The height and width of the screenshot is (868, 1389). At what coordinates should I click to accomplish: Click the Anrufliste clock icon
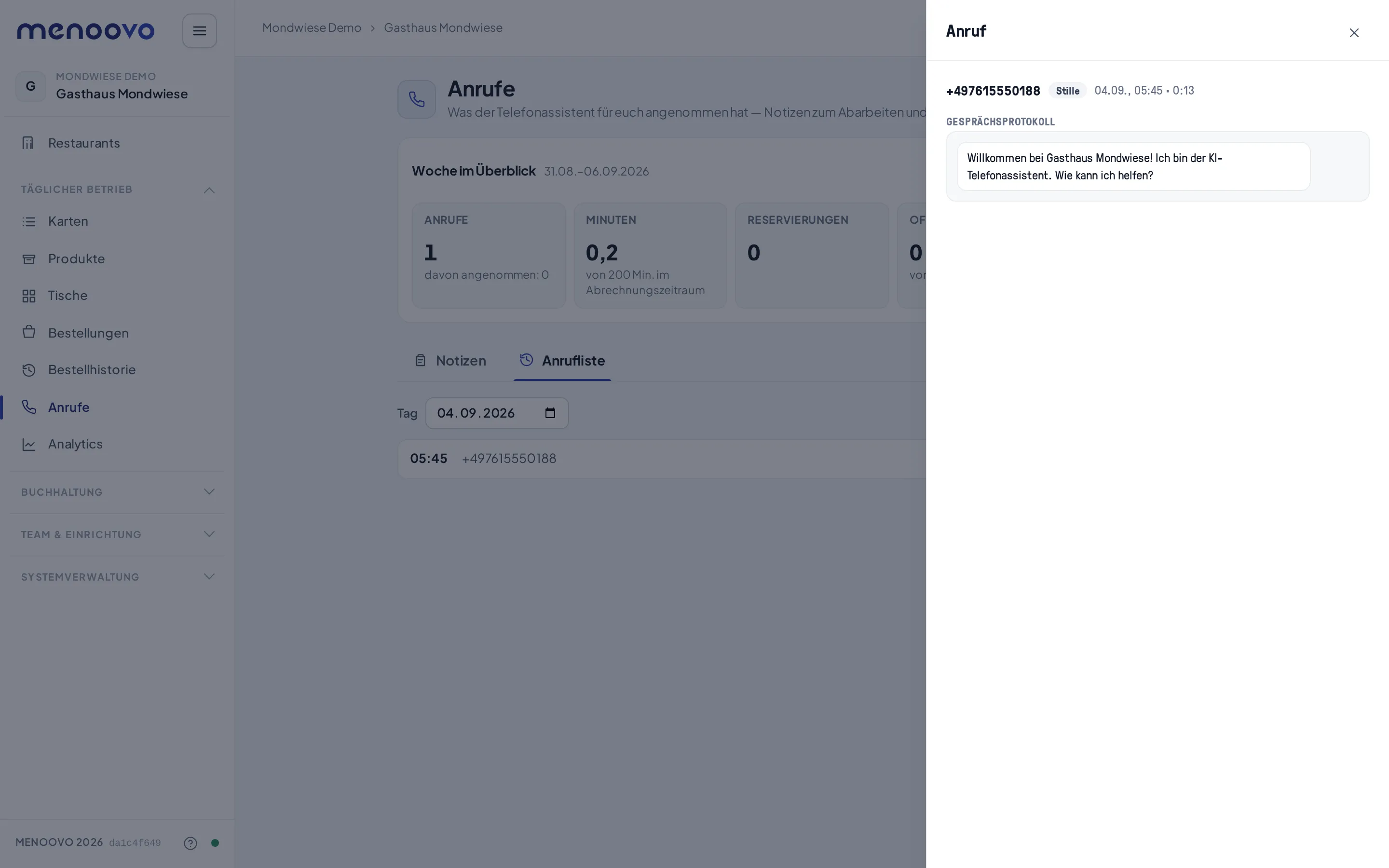pyautogui.click(x=526, y=360)
